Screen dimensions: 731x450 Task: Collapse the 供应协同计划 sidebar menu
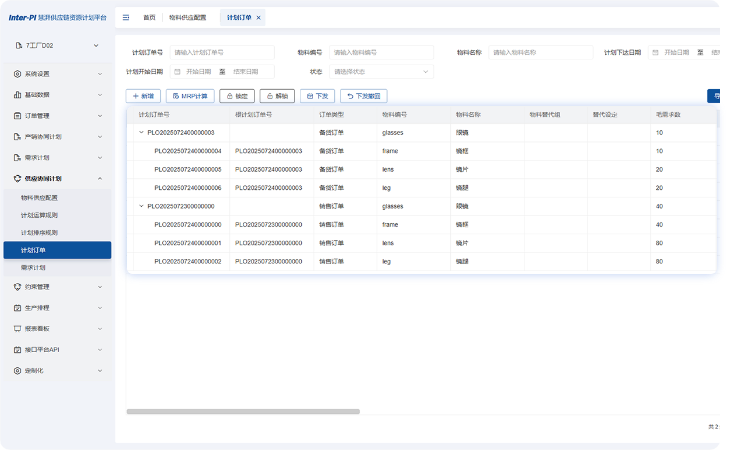[x=101, y=178]
